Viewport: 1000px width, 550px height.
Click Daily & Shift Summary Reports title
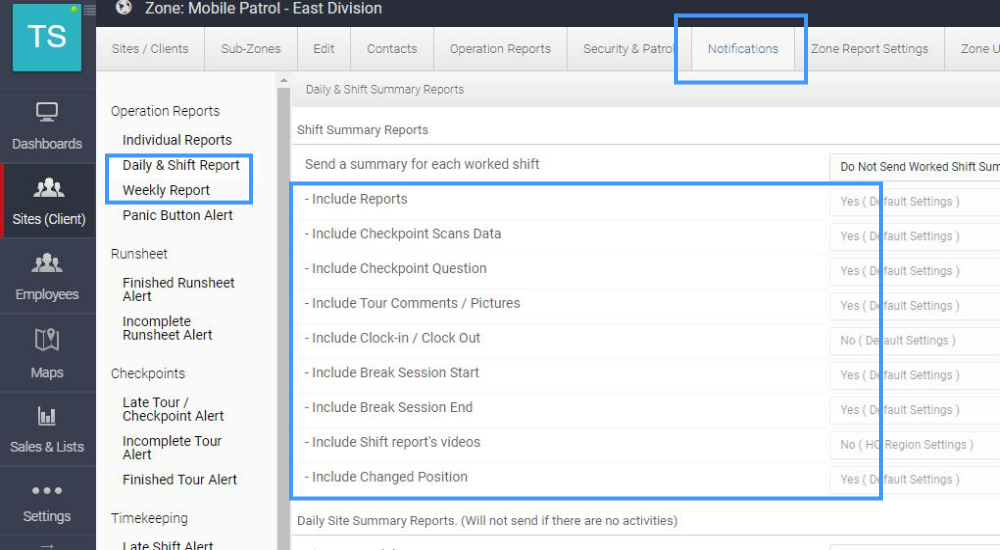385,89
